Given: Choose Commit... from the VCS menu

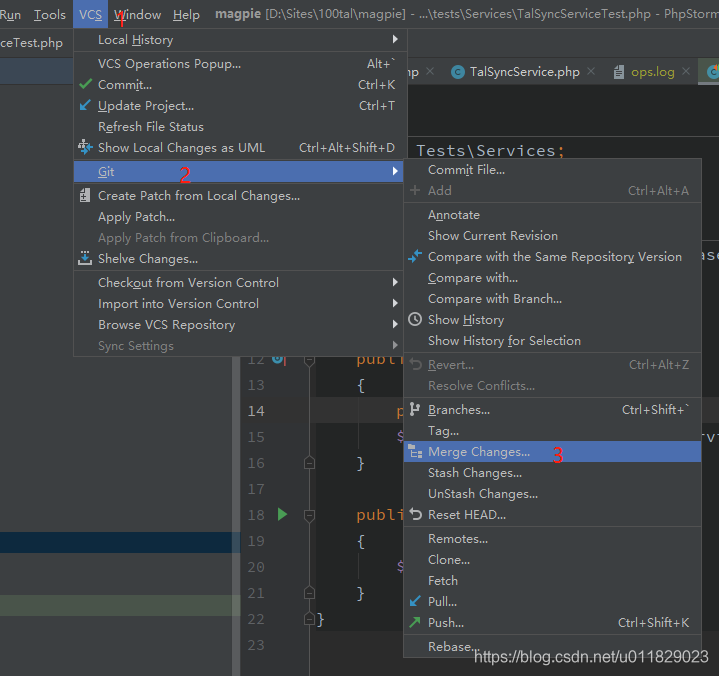Looking at the screenshot, I should pyautogui.click(x=238, y=84).
